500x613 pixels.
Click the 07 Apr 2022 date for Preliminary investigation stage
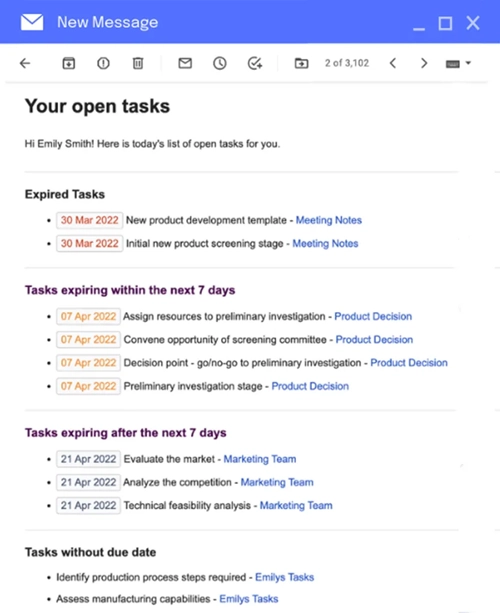click(88, 386)
